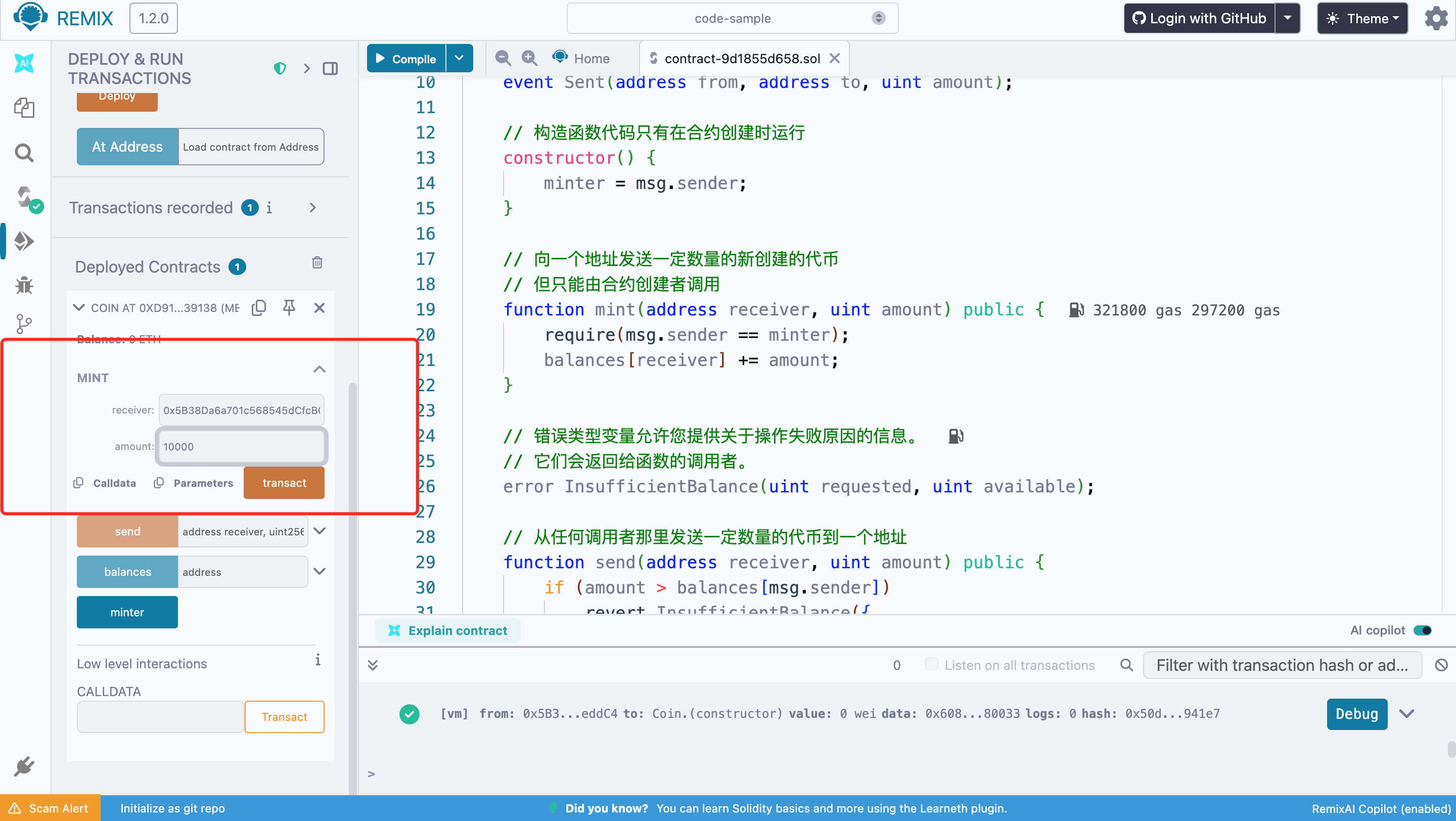Select the contract-9d1855d658.sol tab

click(x=742, y=58)
